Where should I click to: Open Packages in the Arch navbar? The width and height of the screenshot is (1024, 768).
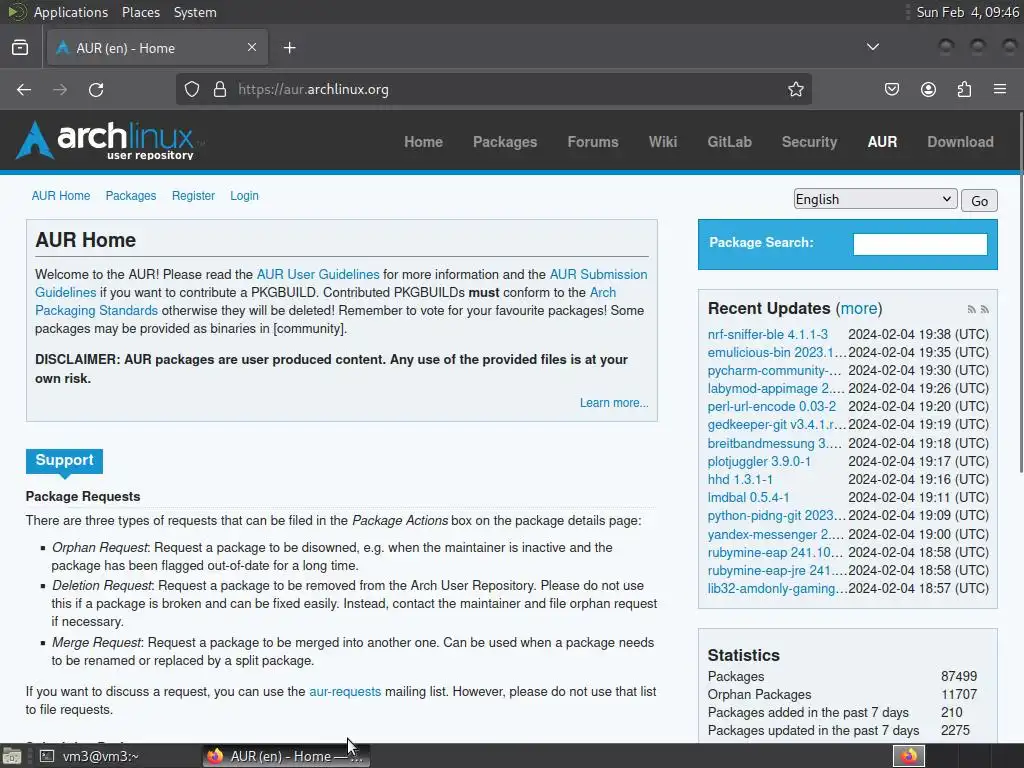pos(505,142)
